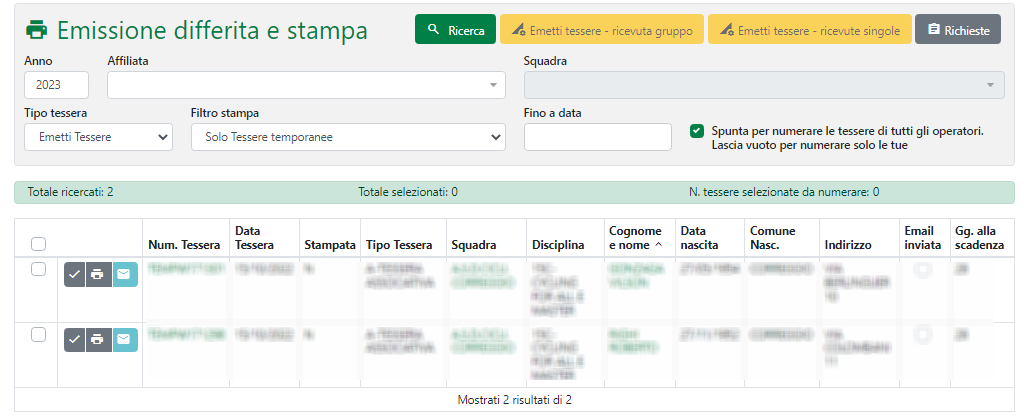Click the checkmark icon in second row
Image resolution: width=1024 pixels, height=416 pixels.
click(75, 340)
